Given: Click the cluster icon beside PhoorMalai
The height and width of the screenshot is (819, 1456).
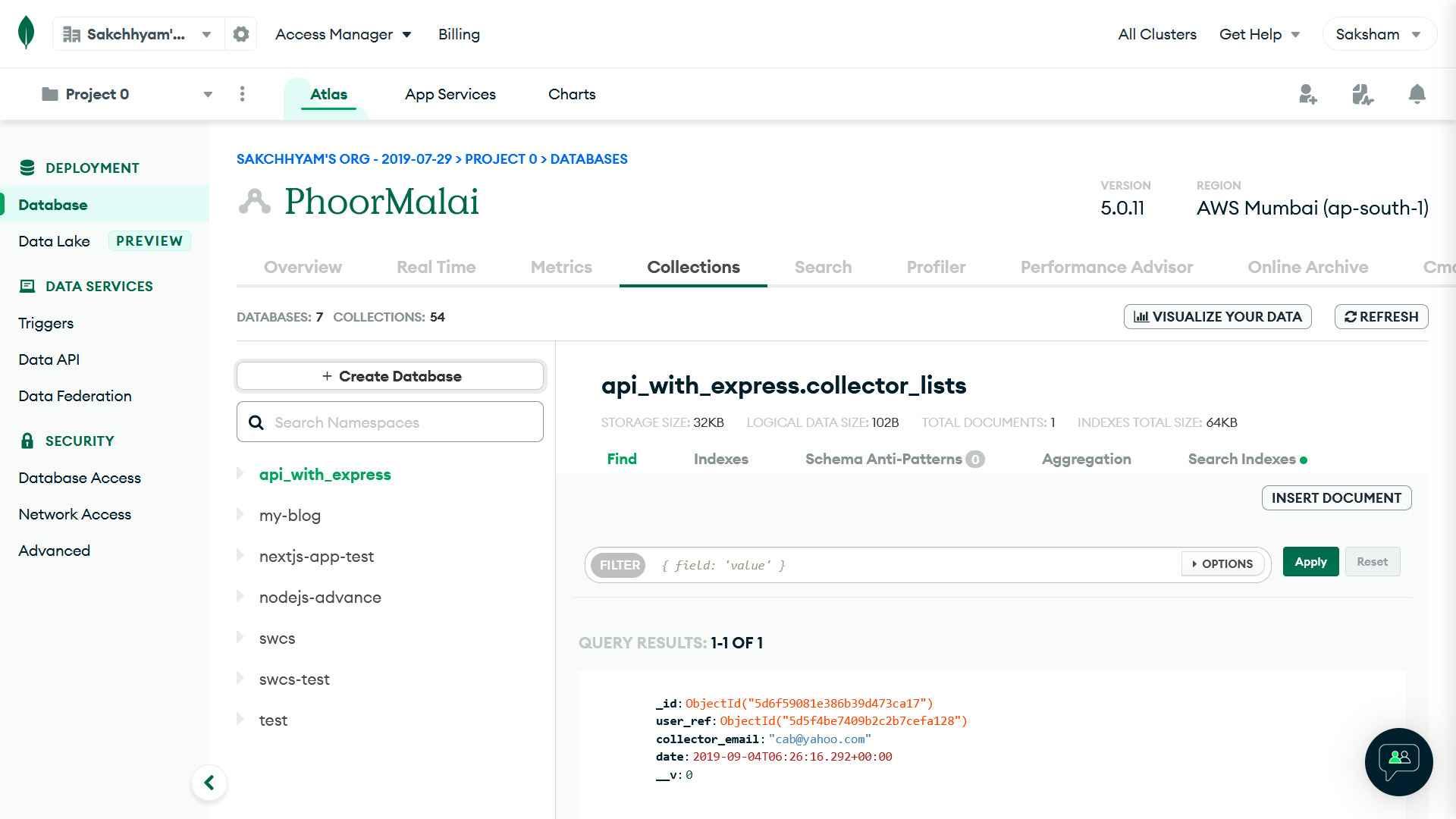Looking at the screenshot, I should point(255,202).
